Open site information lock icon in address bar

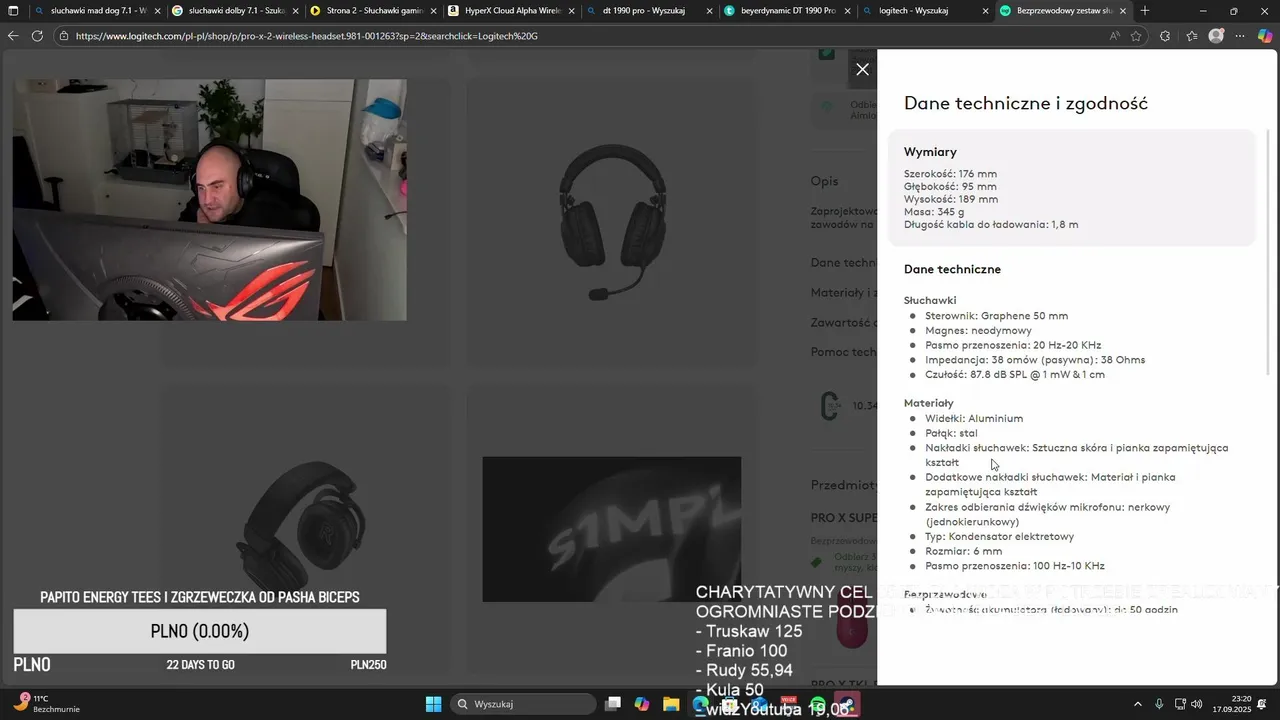tap(63, 36)
